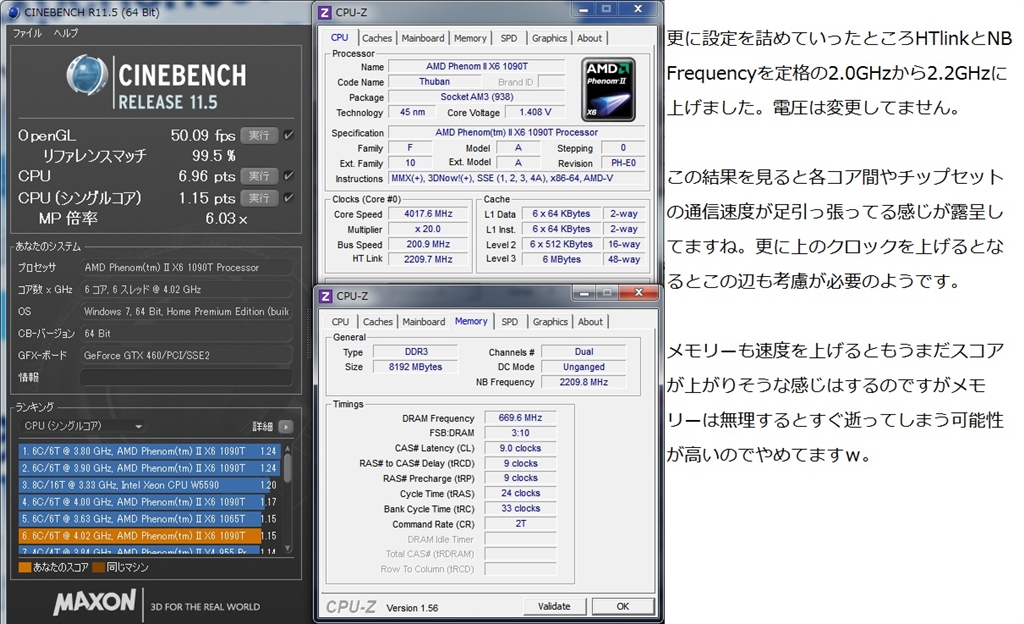Viewport: 1024px width, 624px height.
Task: Click the MAXON logo at bottom
Action: [x=95, y=602]
